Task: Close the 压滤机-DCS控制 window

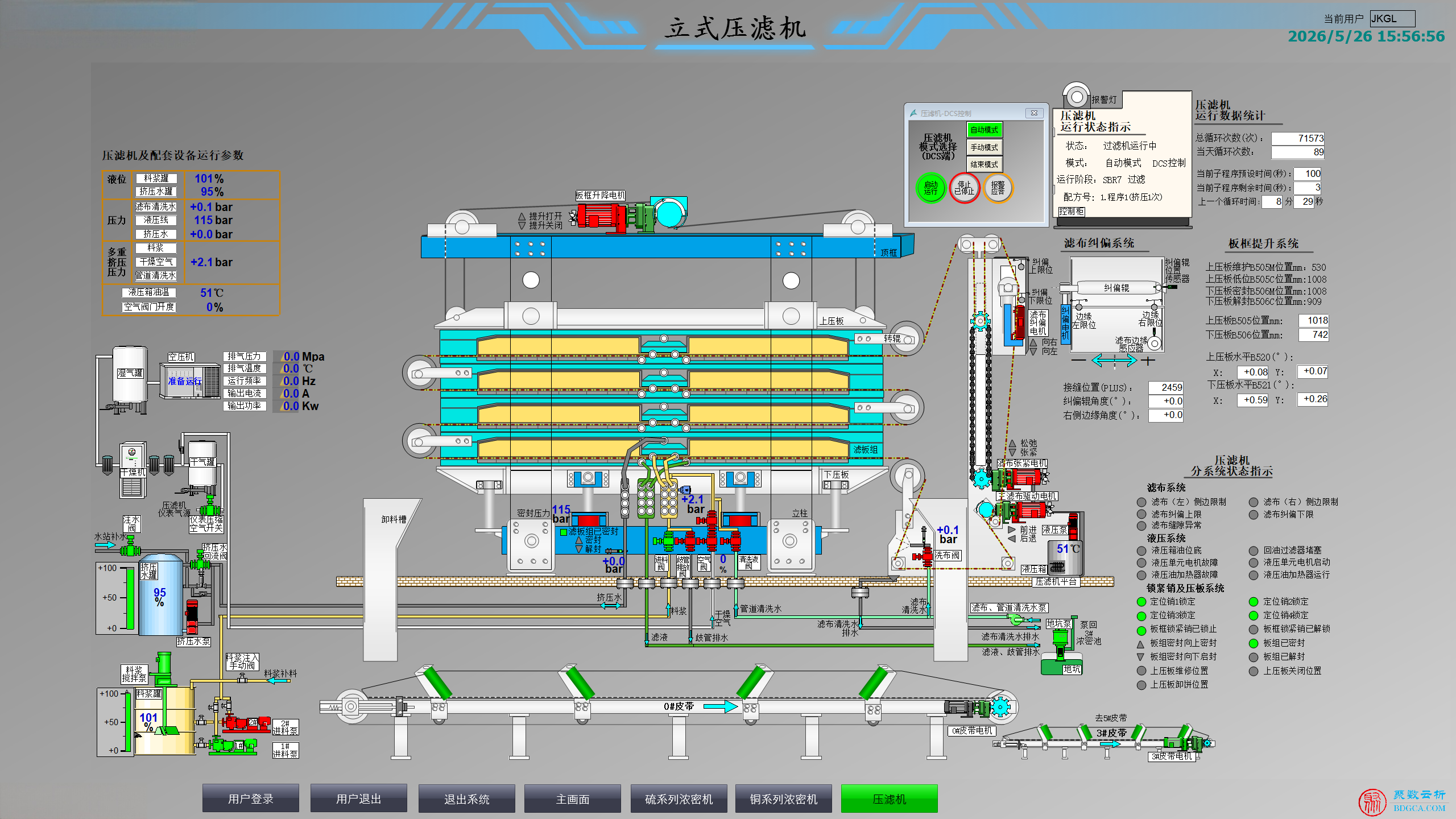Action: tap(1034, 113)
